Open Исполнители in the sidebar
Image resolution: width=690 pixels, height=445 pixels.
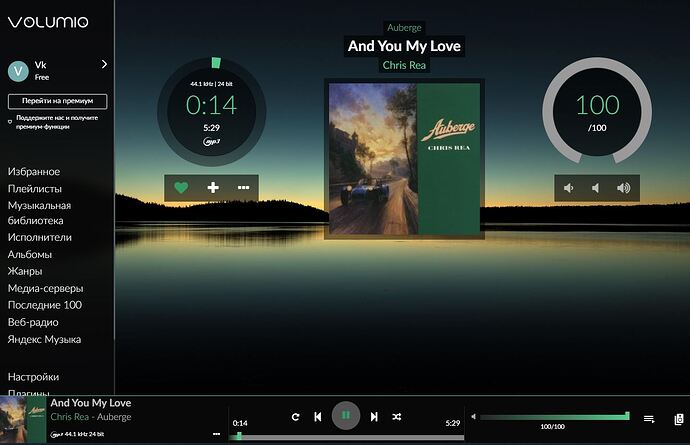tap(40, 237)
